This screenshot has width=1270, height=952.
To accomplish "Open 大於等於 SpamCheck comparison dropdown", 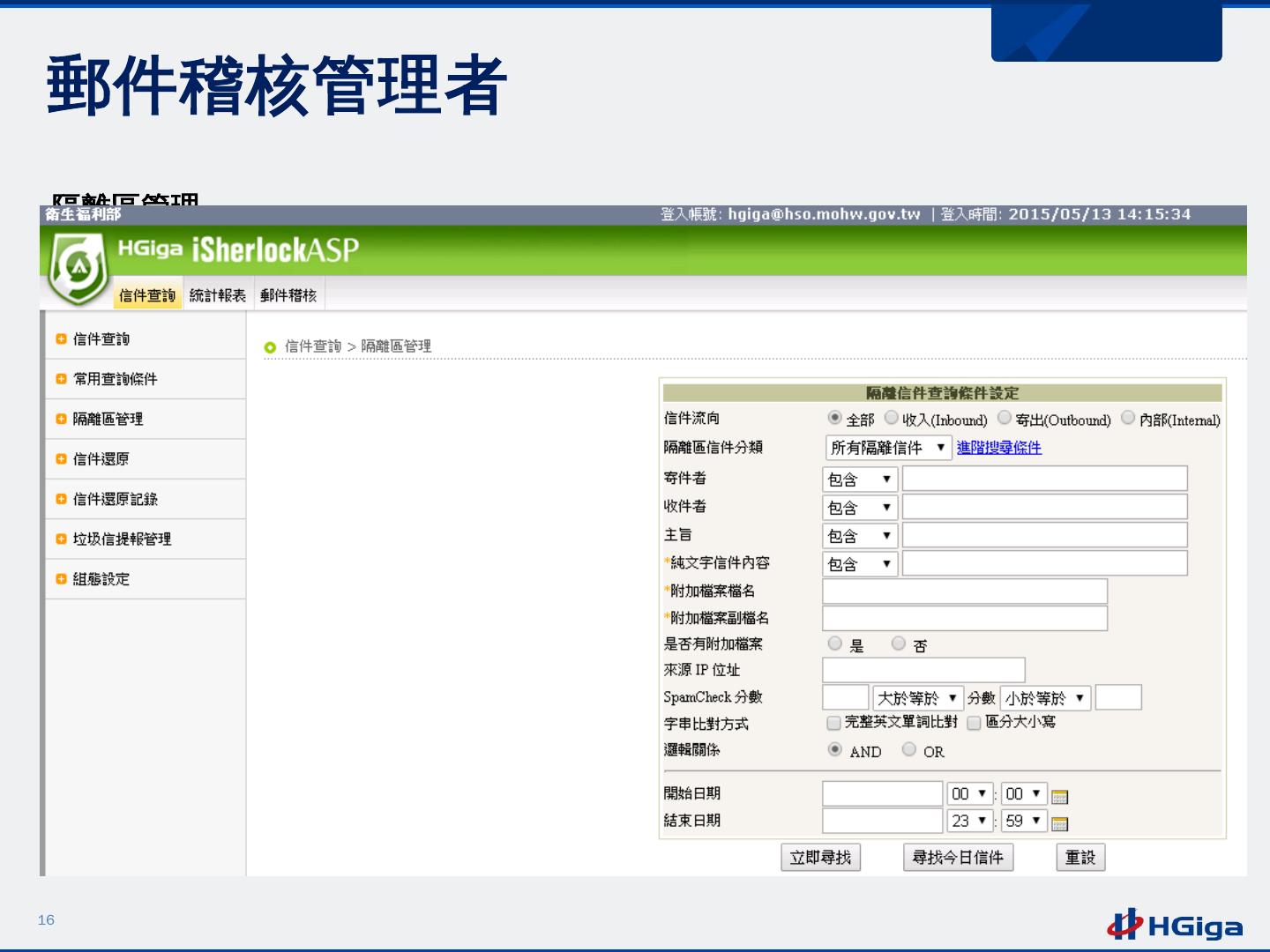I will tap(917, 698).
